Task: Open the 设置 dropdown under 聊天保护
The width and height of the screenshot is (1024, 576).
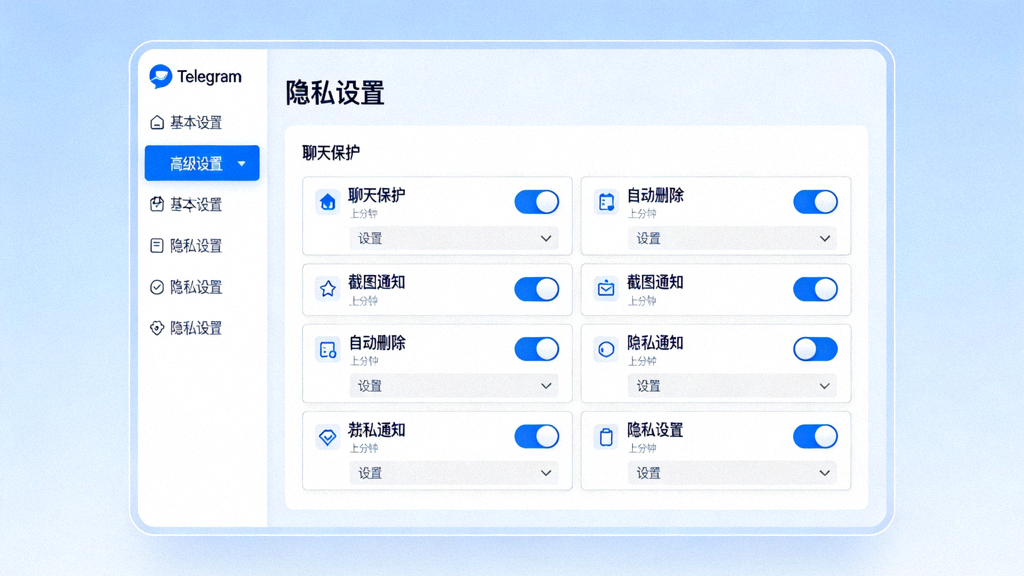Action: [x=455, y=238]
